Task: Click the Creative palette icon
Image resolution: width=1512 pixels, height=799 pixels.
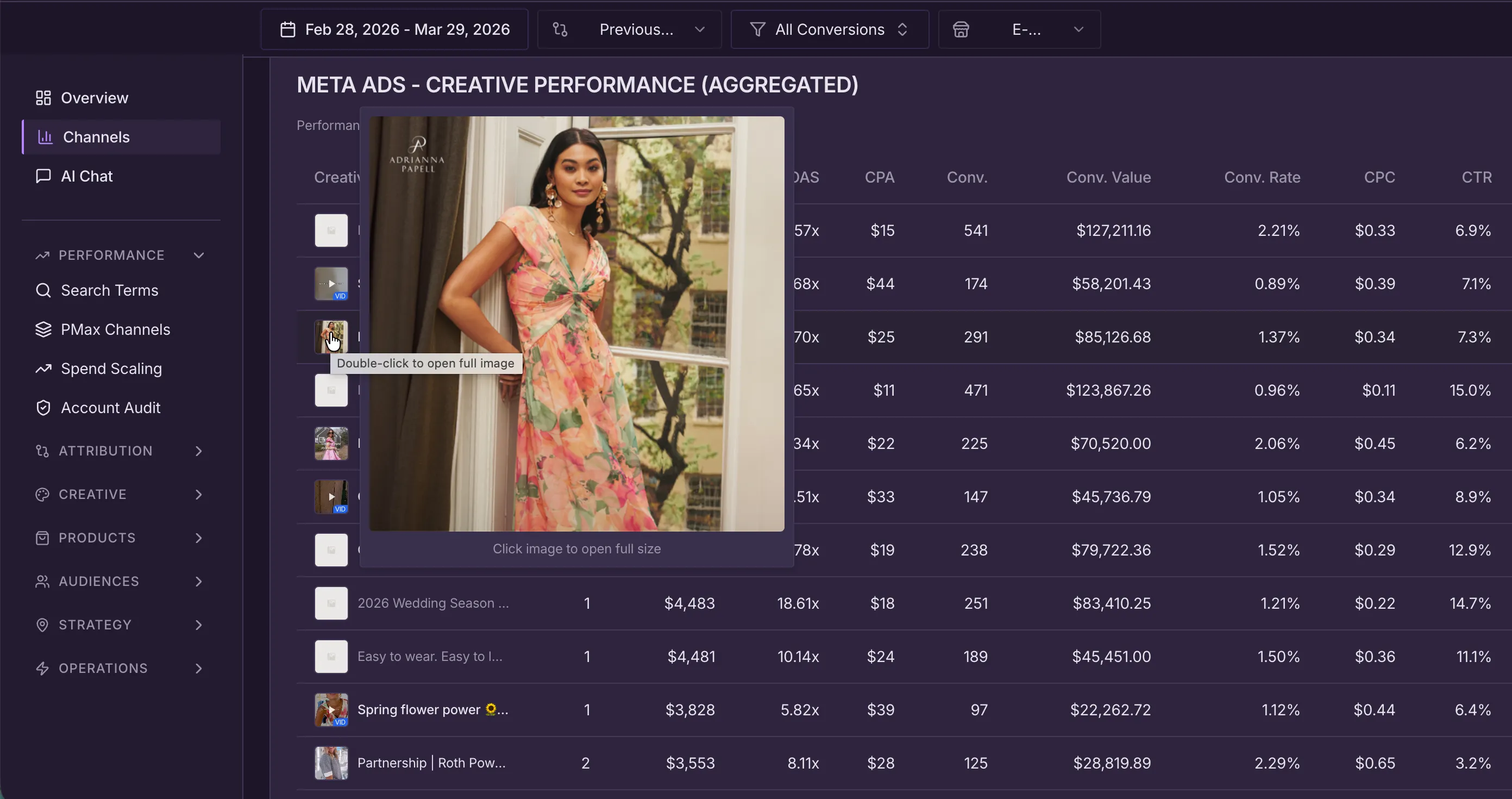Action: pos(42,494)
